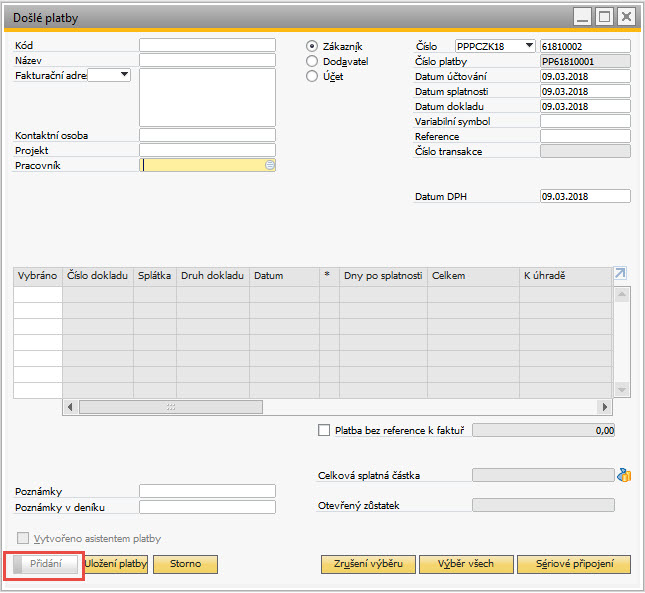Click the Otevřený zůstatek field
This screenshot has width=645, height=593.
[x=543, y=505]
